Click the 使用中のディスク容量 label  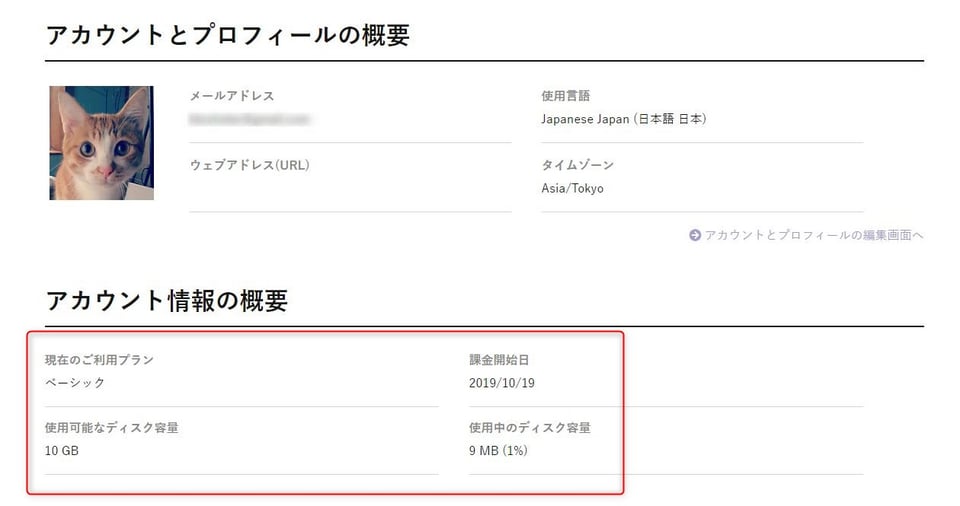pyautogui.click(x=530, y=428)
